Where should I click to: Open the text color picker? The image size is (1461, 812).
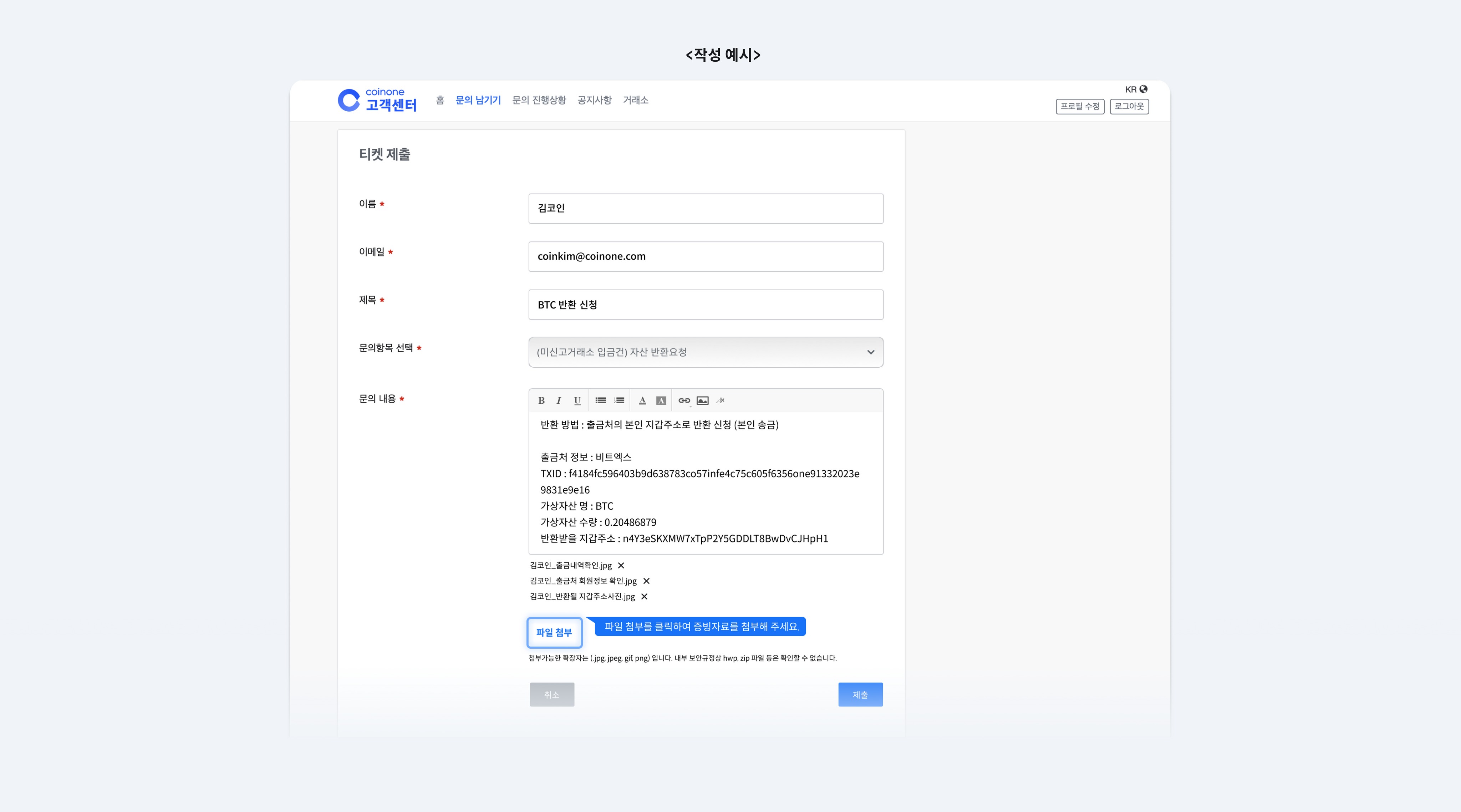[642, 400]
